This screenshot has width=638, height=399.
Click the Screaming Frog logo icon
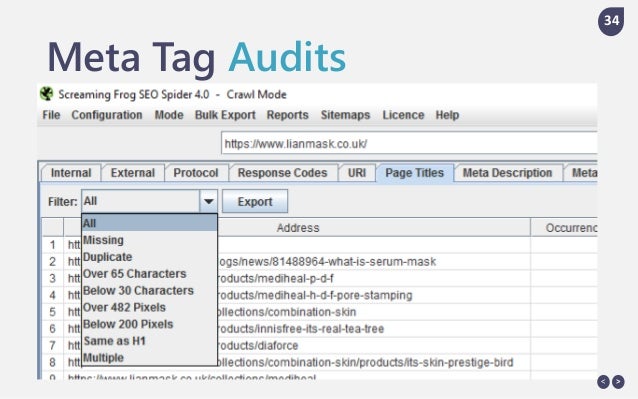[47, 94]
